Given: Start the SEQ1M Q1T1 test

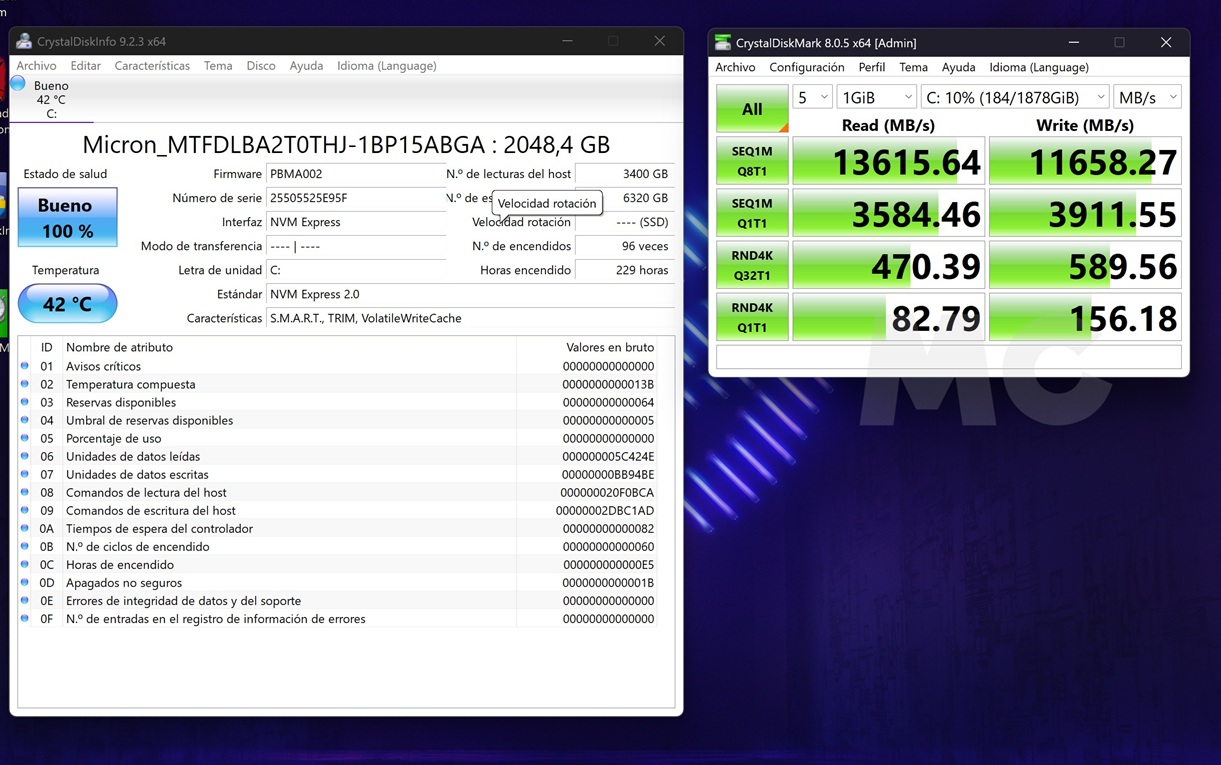Looking at the screenshot, I should [752, 213].
